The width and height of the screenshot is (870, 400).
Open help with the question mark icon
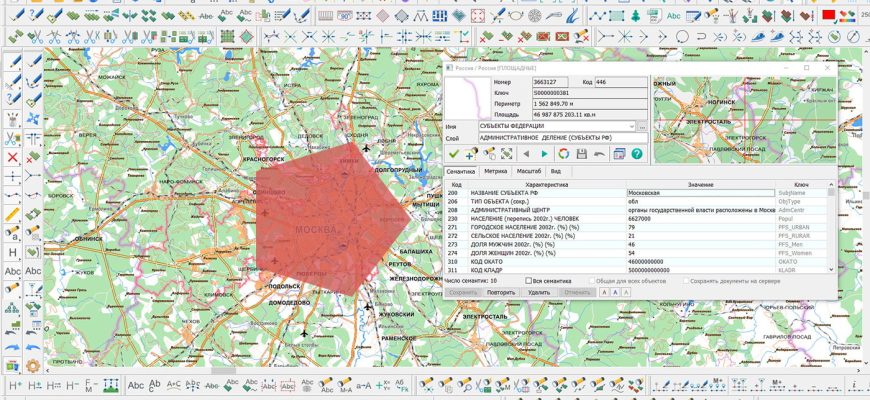[x=636, y=153]
